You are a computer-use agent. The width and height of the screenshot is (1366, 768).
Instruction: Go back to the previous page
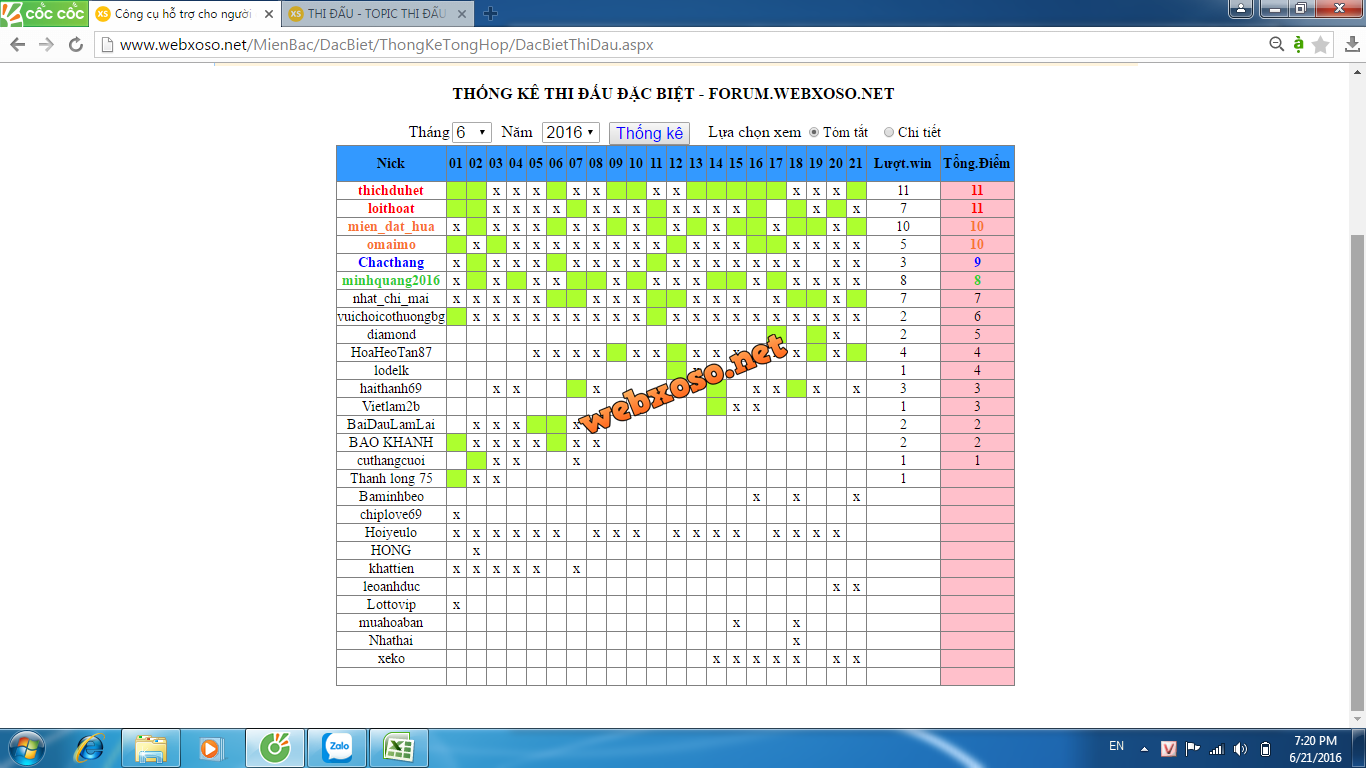18,45
